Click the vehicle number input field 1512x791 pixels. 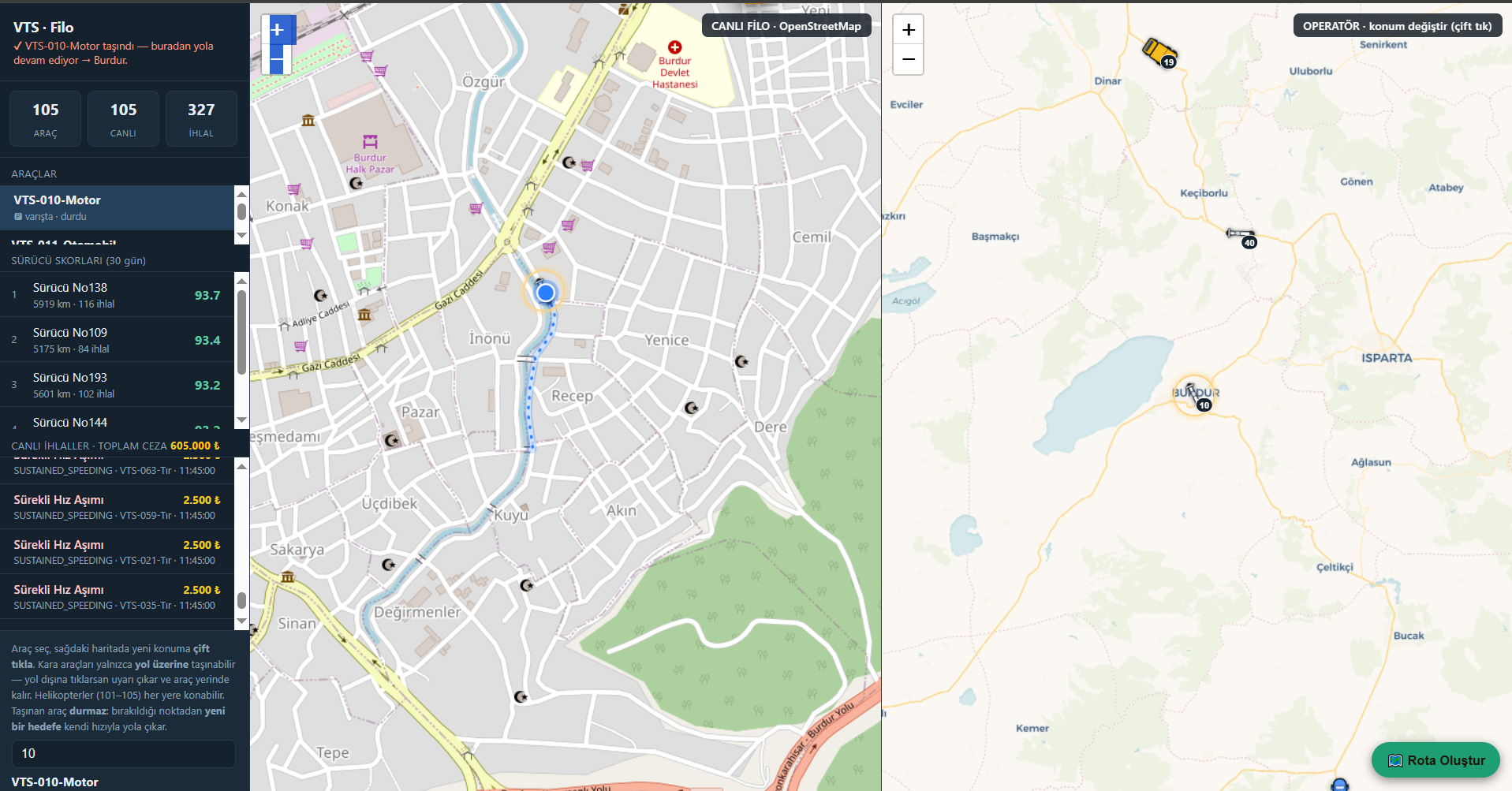coord(124,754)
